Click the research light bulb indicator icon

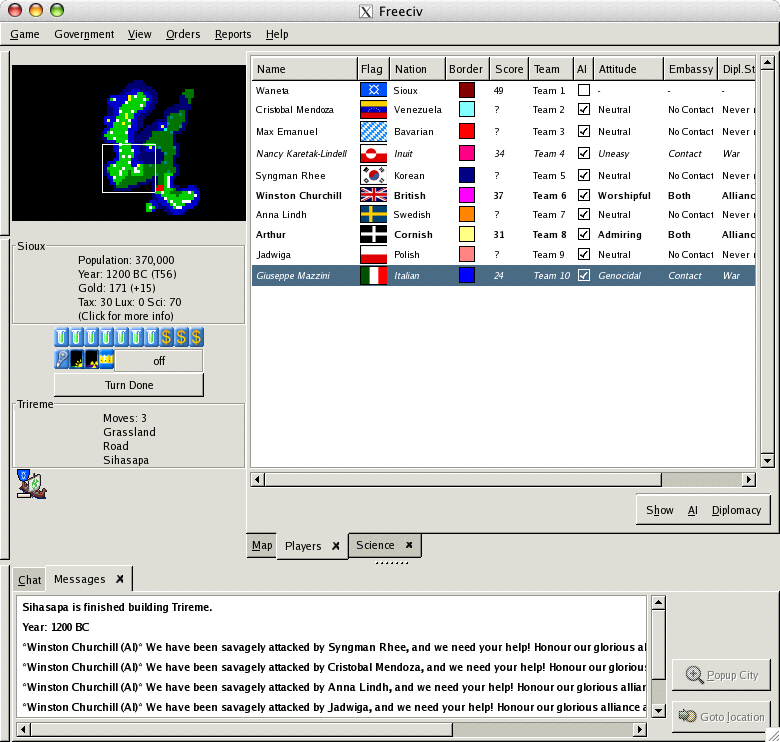coord(61,359)
